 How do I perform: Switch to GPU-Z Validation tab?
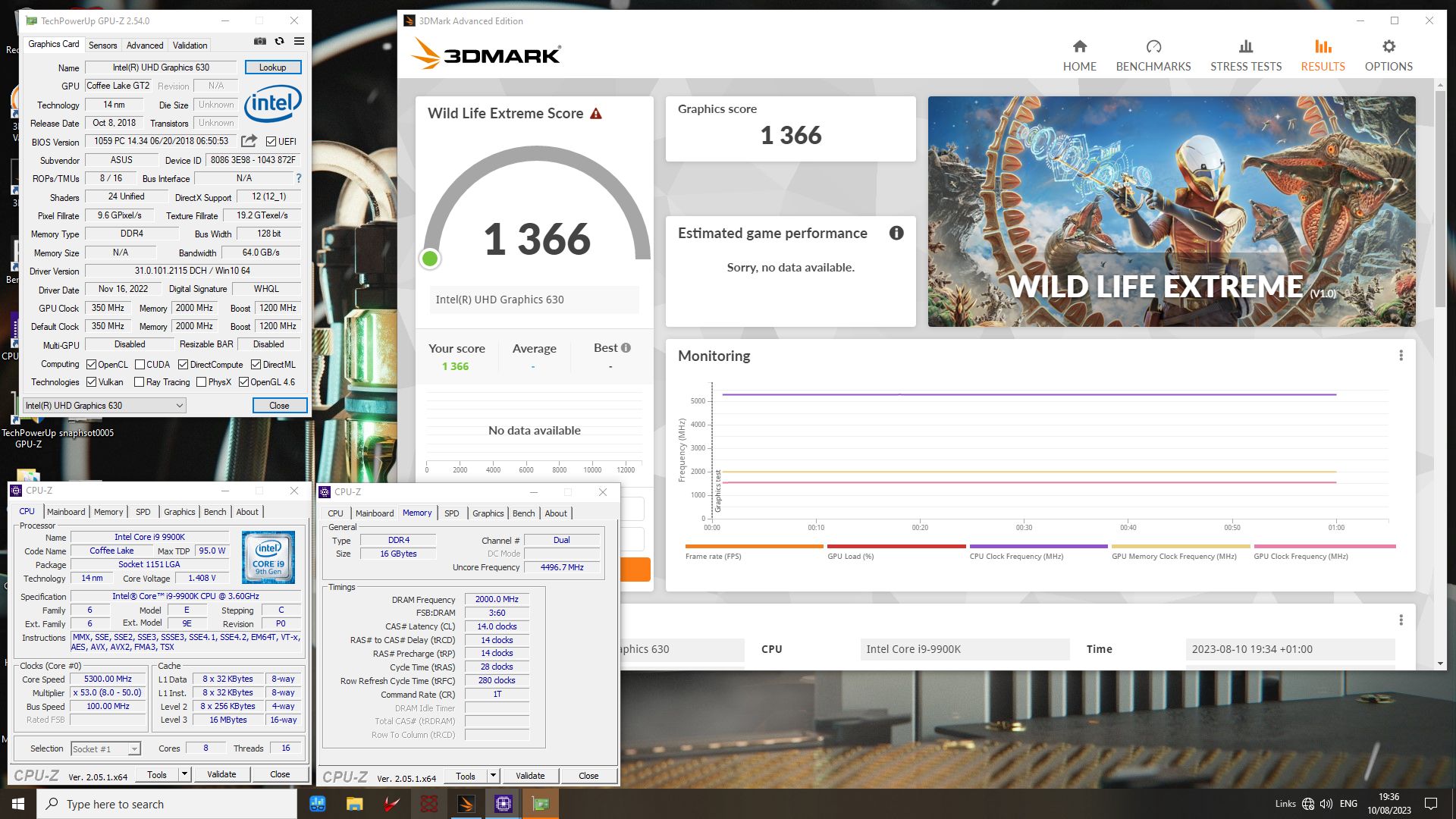pos(190,45)
